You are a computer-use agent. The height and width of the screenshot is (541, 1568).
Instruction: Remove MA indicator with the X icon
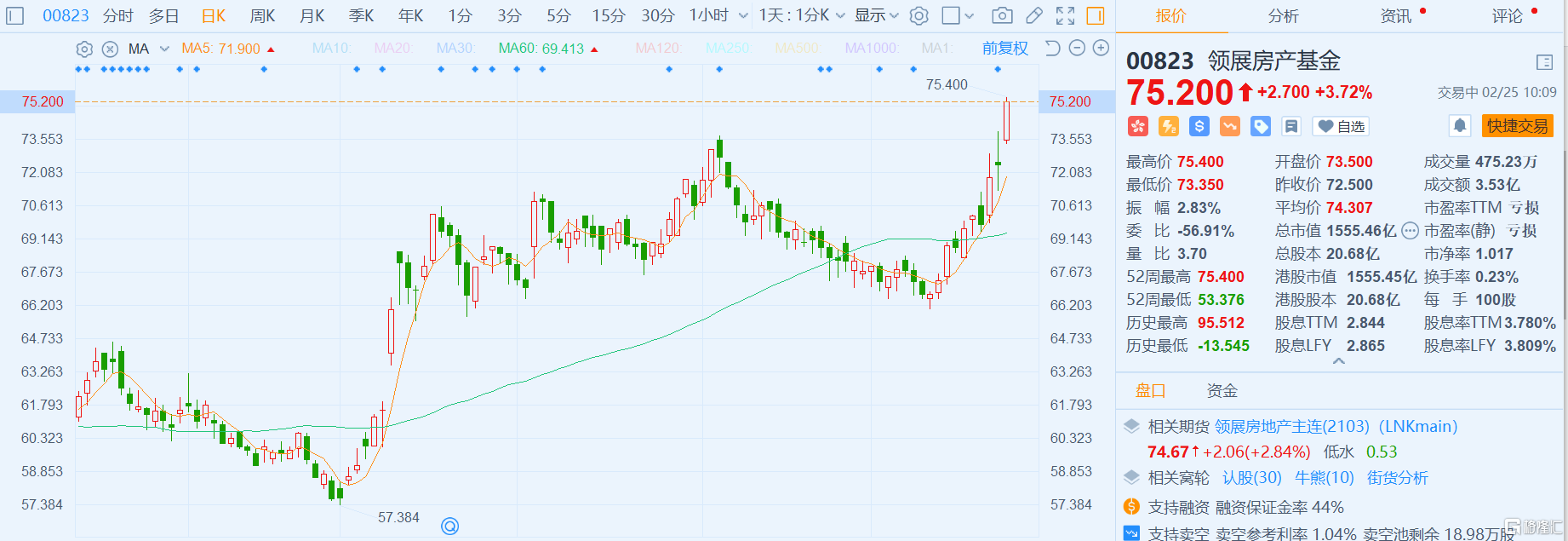110,49
